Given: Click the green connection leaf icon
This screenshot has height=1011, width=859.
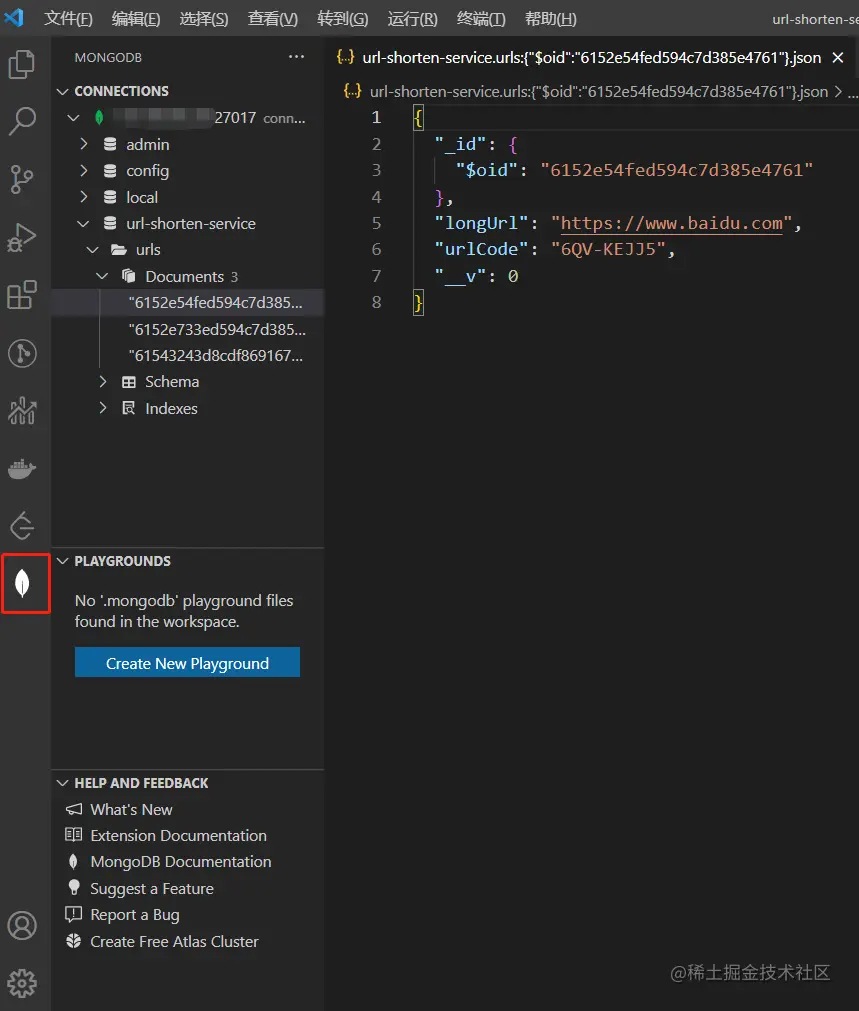Looking at the screenshot, I should (x=99, y=117).
